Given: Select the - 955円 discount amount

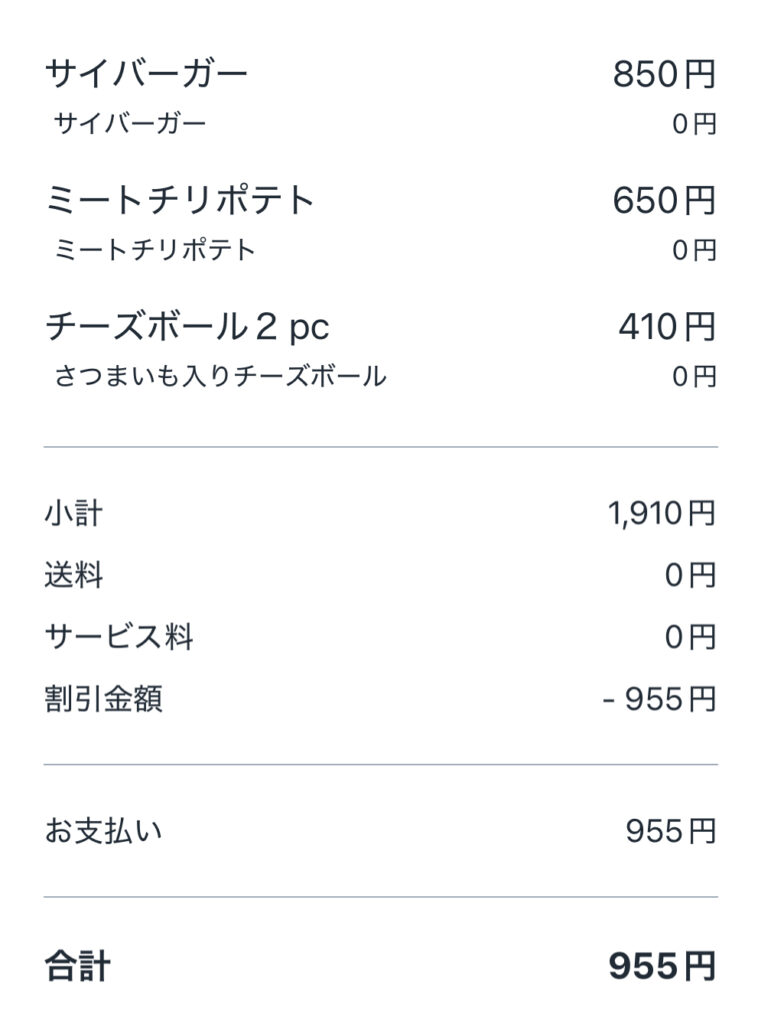Looking at the screenshot, I should 660,699.
